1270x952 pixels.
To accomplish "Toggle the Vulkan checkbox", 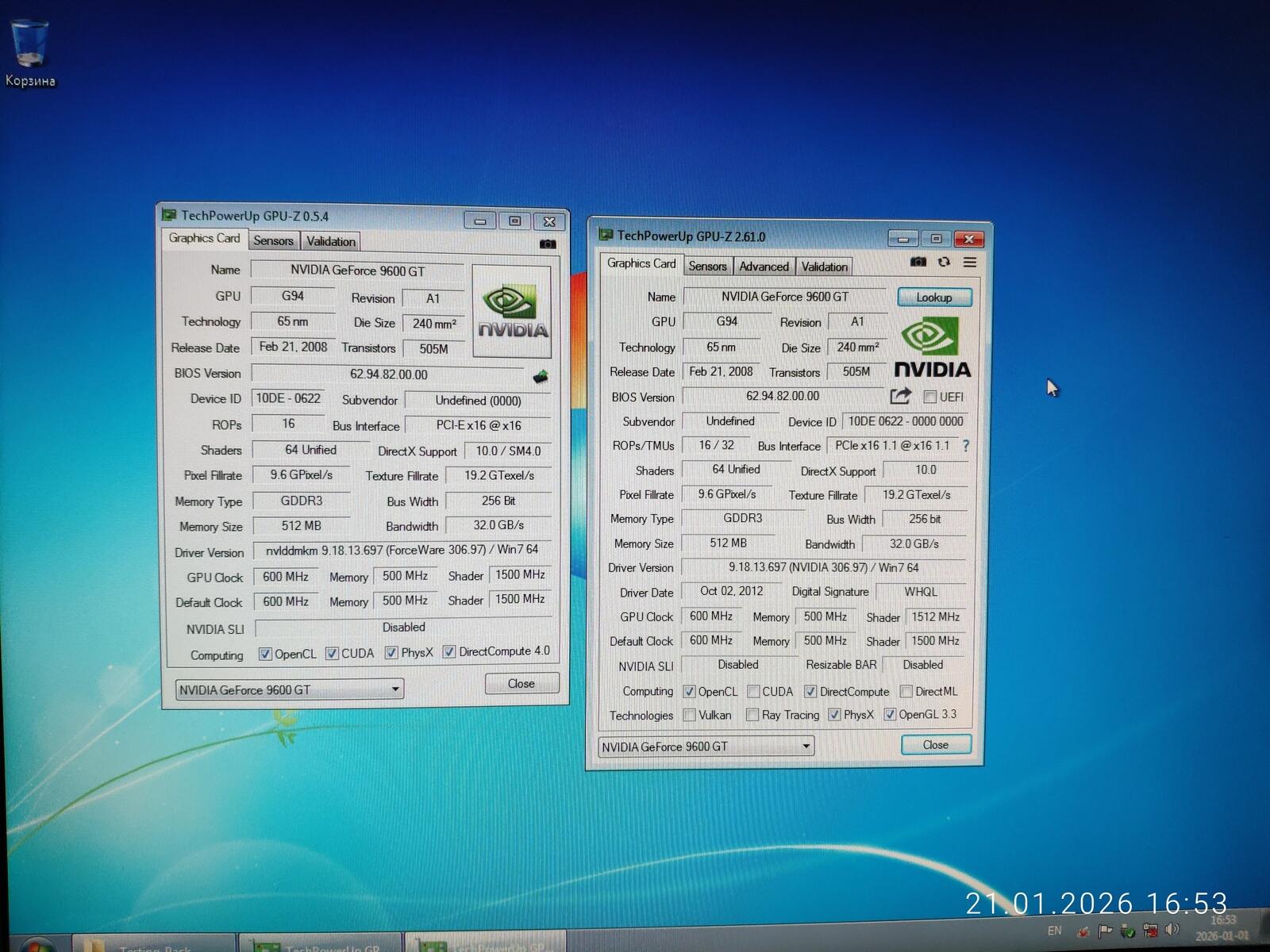I will [690, 715].
